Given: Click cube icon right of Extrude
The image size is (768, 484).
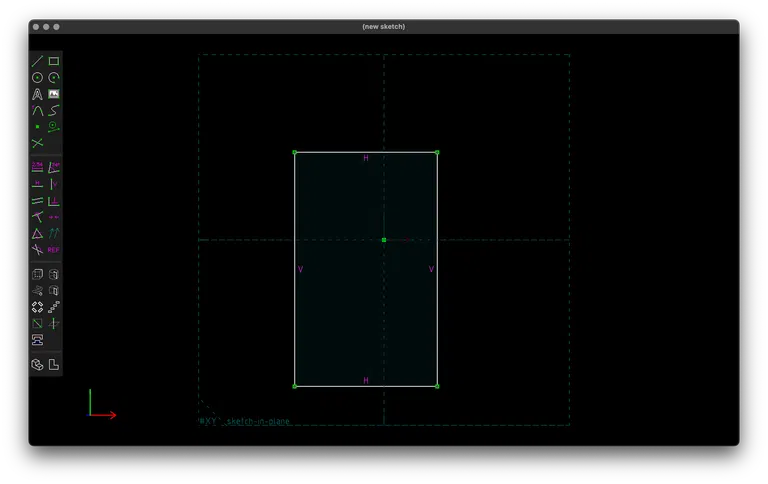Looking at the screenshot, I should coord(54,274).
